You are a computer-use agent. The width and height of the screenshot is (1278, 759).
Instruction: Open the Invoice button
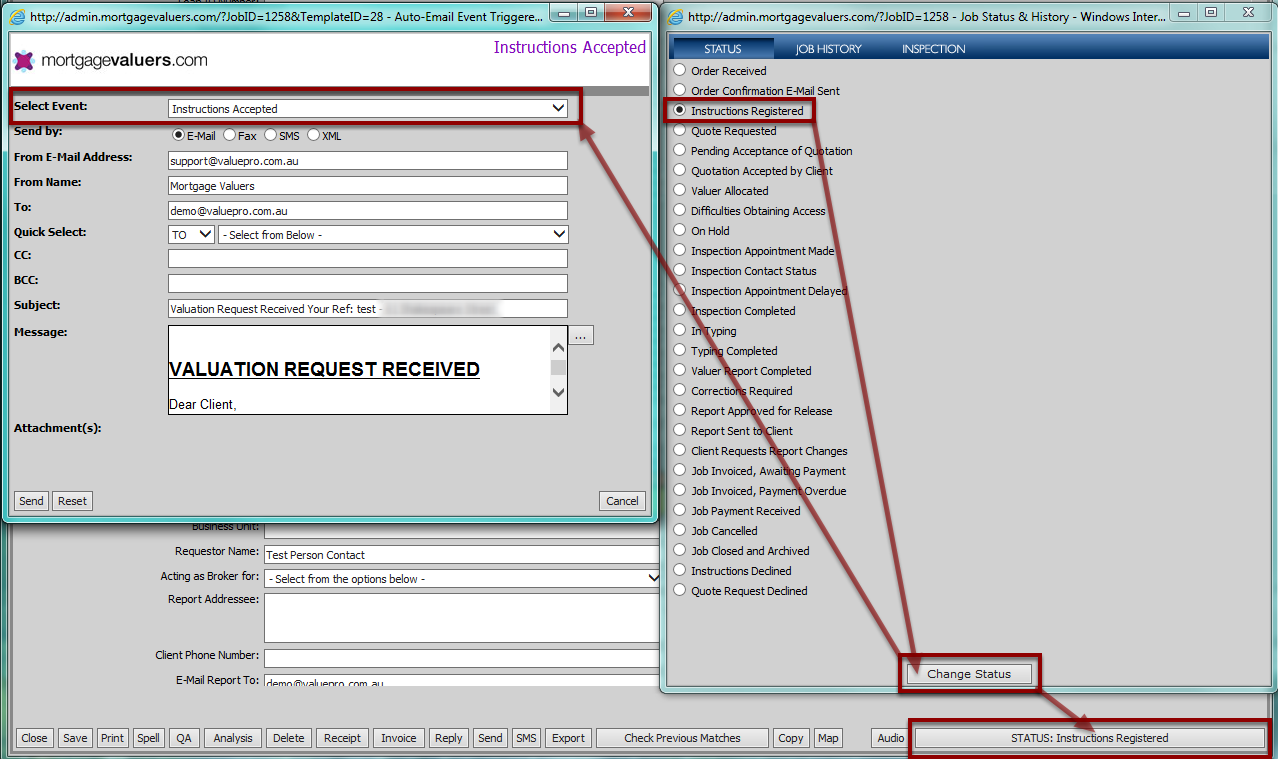pos(398,738)
